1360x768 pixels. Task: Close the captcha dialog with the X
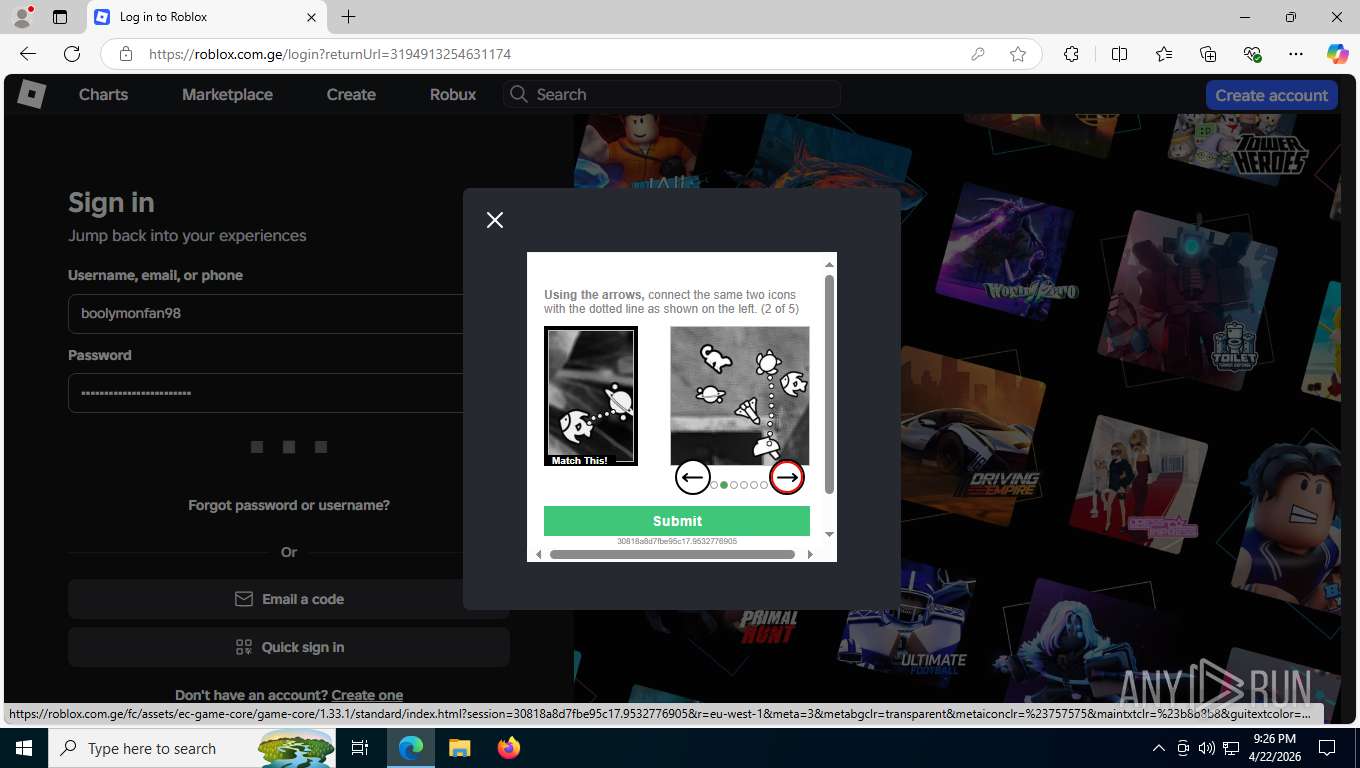point(495,220)
